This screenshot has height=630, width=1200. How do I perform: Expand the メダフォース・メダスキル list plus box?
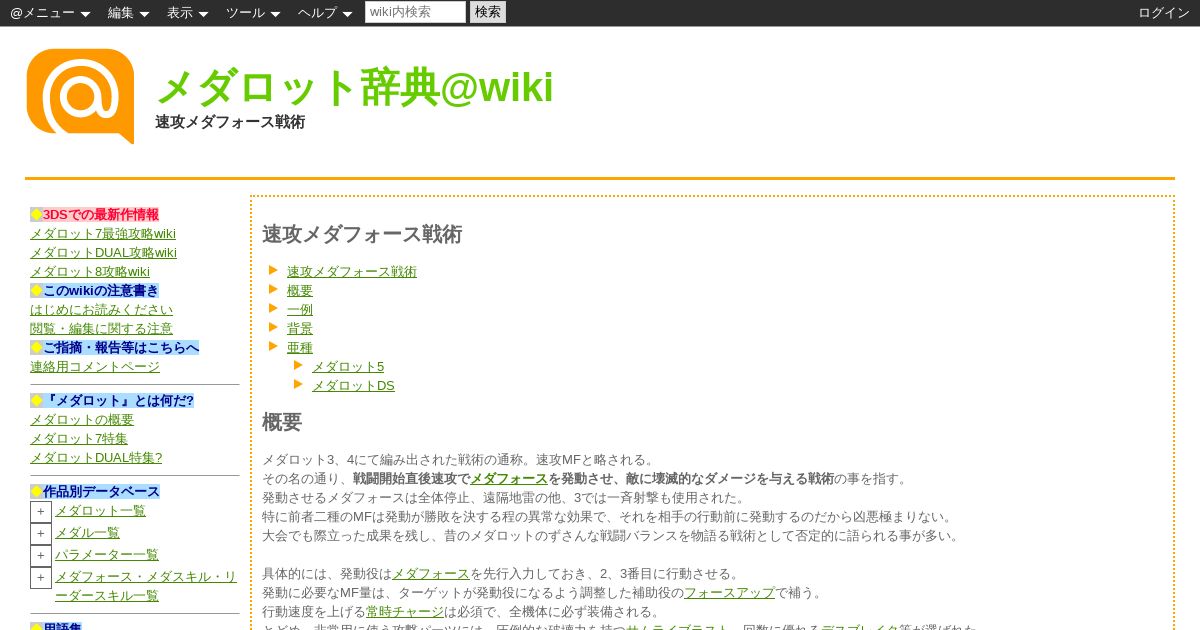41,578
